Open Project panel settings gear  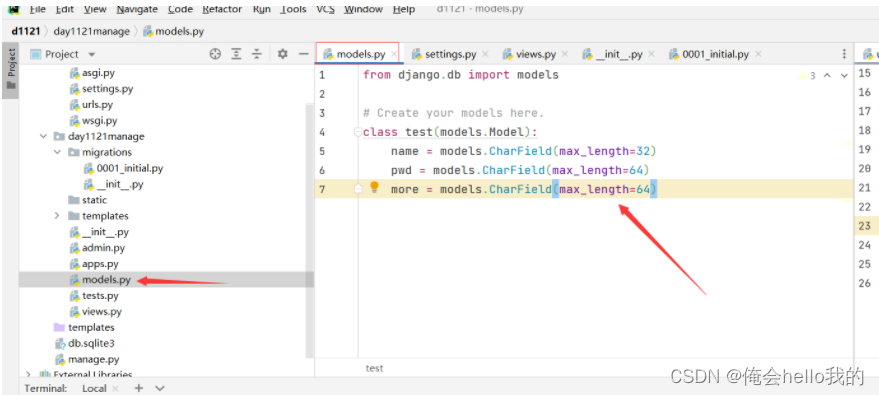[x=283, y=54]
